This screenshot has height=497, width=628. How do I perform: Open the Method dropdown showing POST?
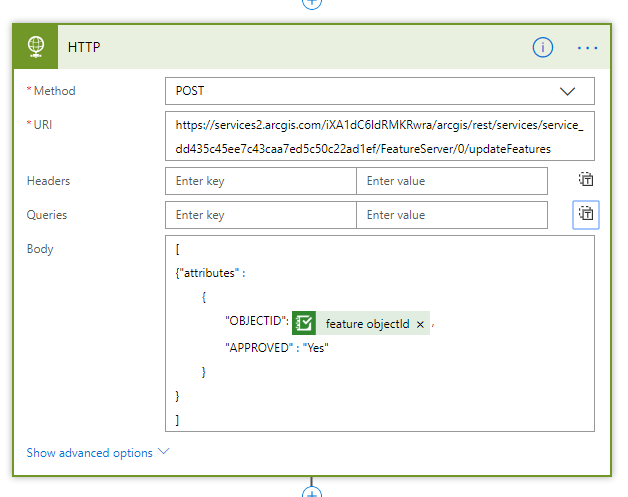pos(380,91)
